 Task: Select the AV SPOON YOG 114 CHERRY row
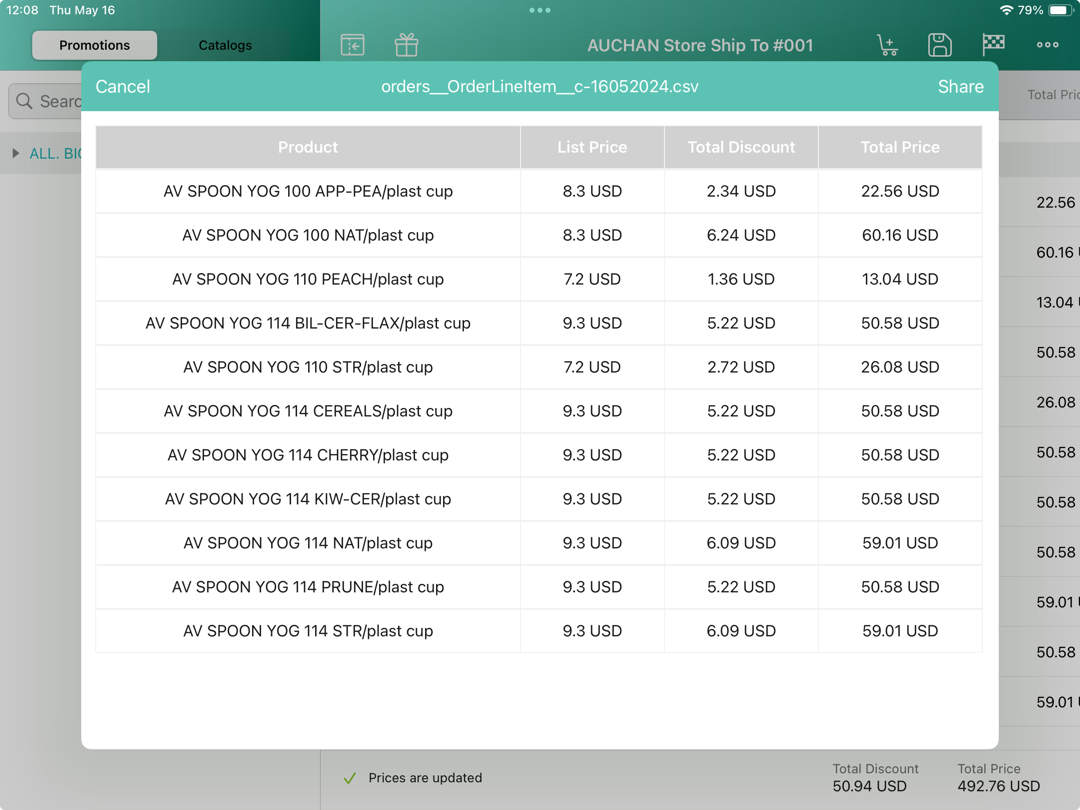tap(308, 455)
